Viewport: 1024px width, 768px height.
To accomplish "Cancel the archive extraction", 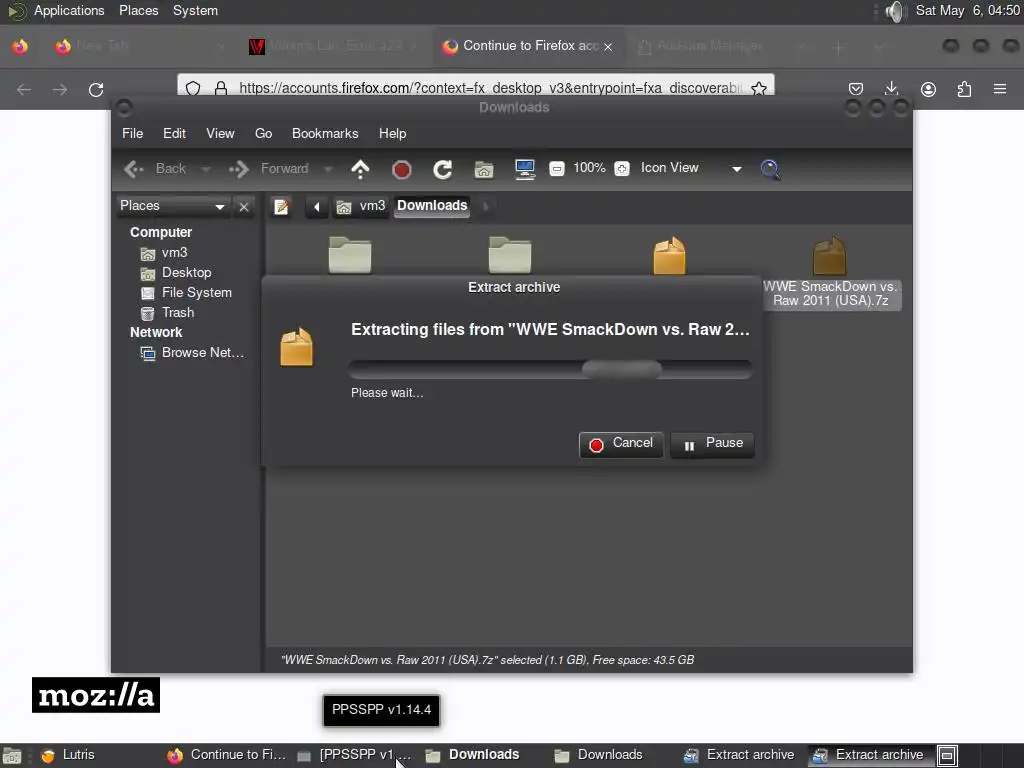I will 621,444.
